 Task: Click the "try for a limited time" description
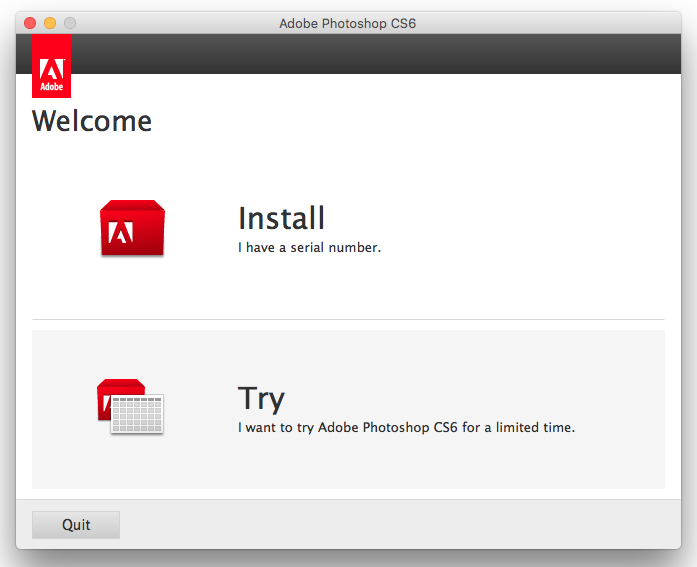406,427
